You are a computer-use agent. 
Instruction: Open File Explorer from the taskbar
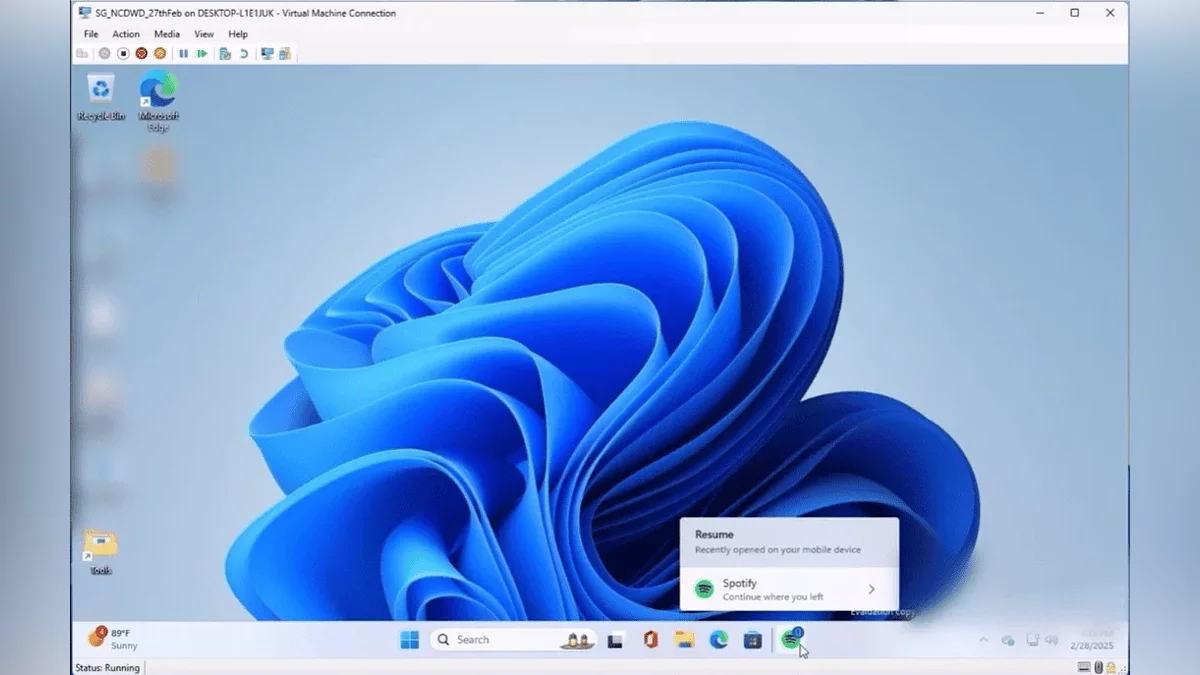pos(684,640)
